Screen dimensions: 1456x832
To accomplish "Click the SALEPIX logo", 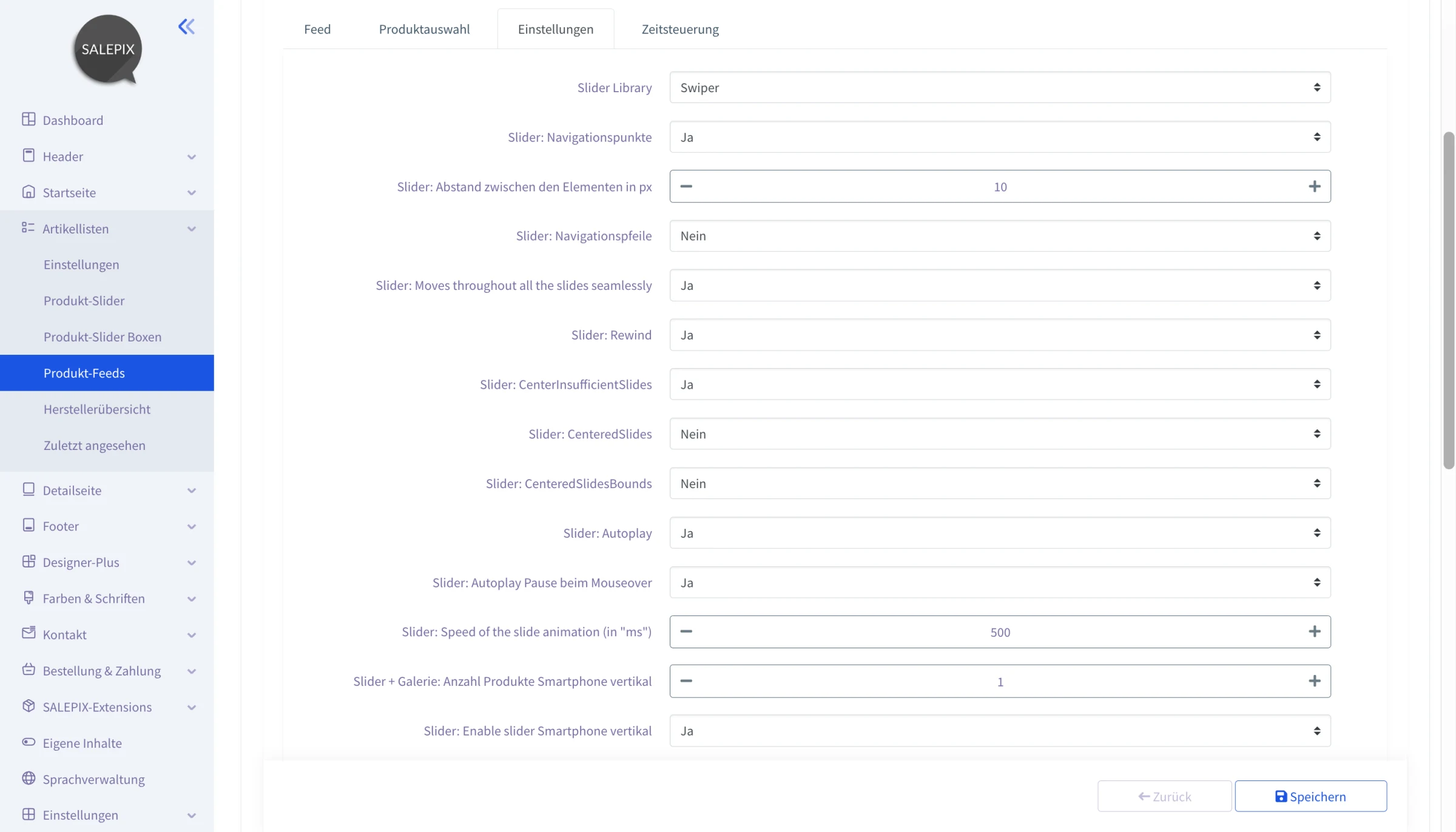I will coord(108,50).
